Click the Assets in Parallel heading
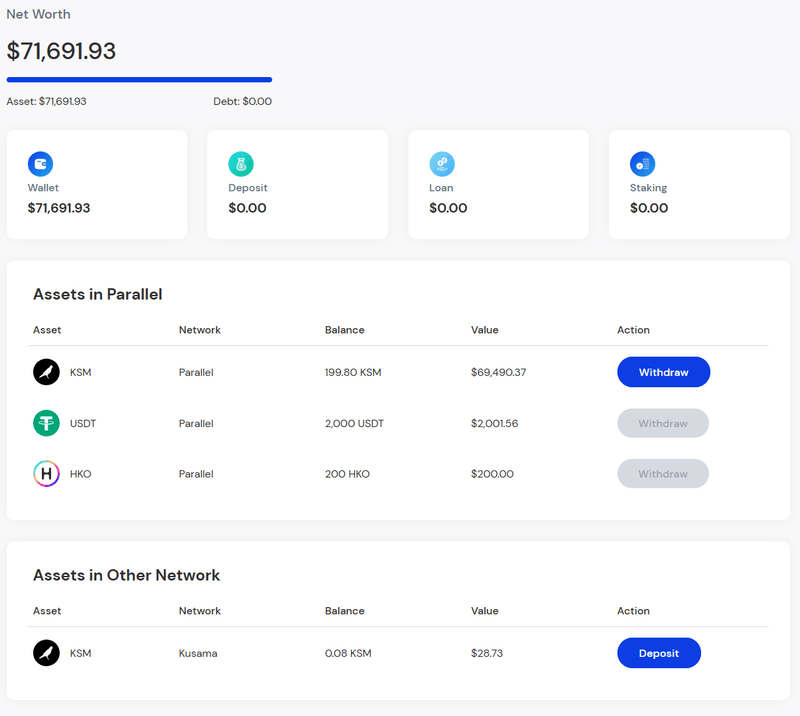Screen dimensions: 800x716 click(x=97, y=295)
